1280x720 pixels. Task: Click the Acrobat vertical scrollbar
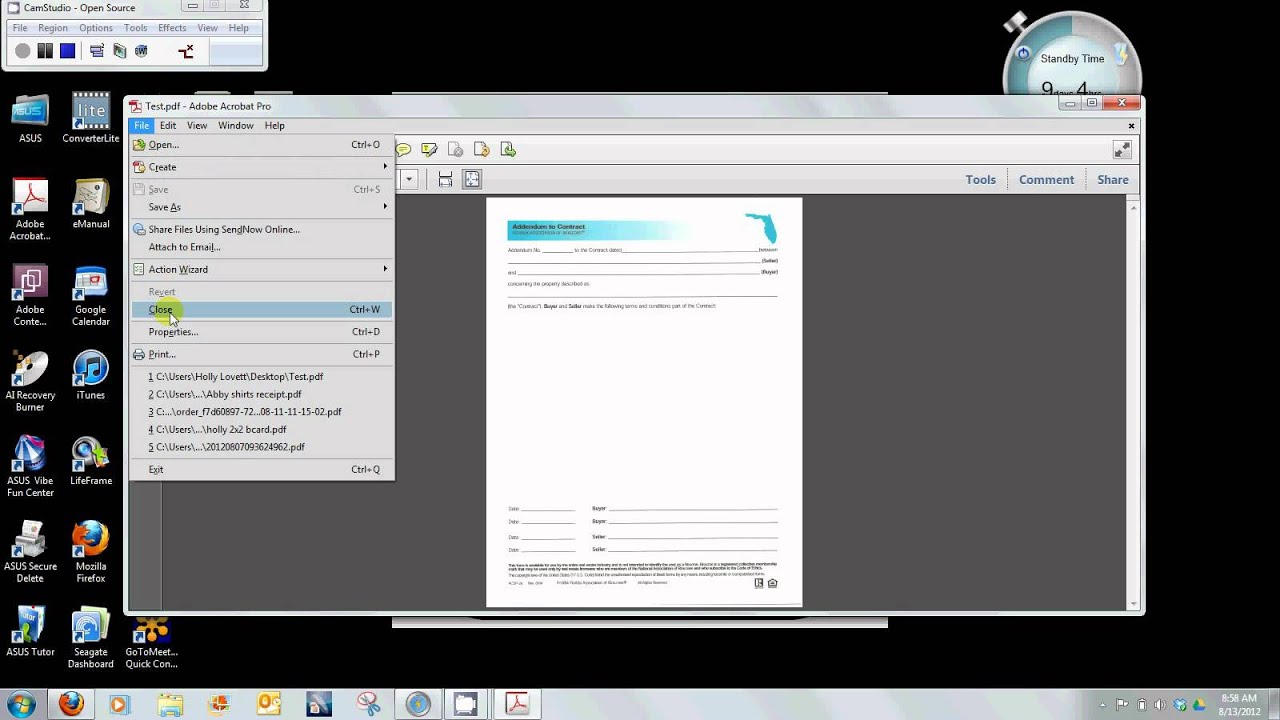(x=1133, y=404)
